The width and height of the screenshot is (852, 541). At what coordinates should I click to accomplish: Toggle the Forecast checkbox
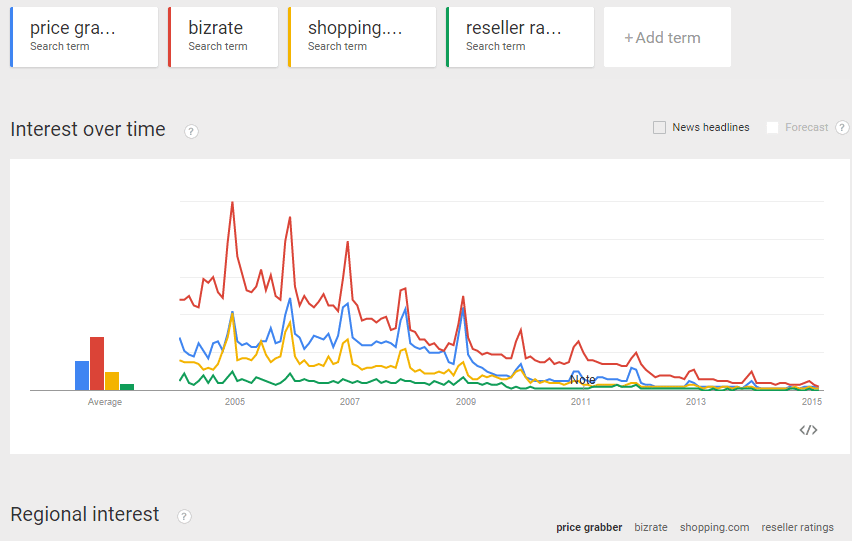point(772,127)
